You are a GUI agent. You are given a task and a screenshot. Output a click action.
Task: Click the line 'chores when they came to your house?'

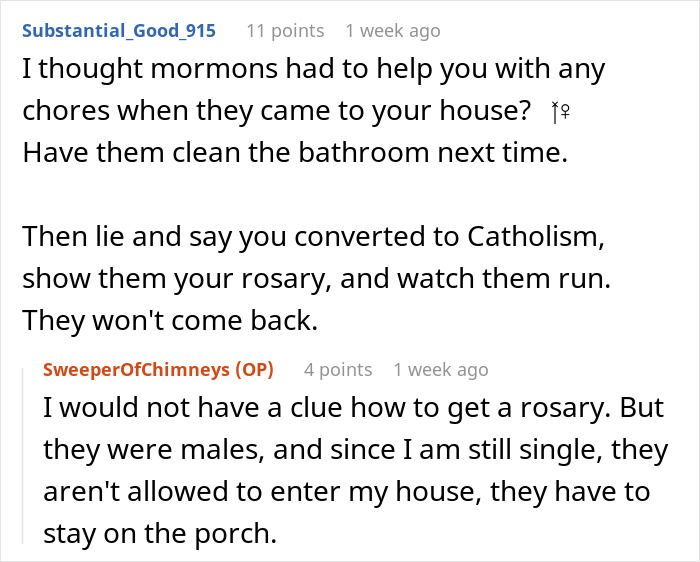tap(276, 113)
